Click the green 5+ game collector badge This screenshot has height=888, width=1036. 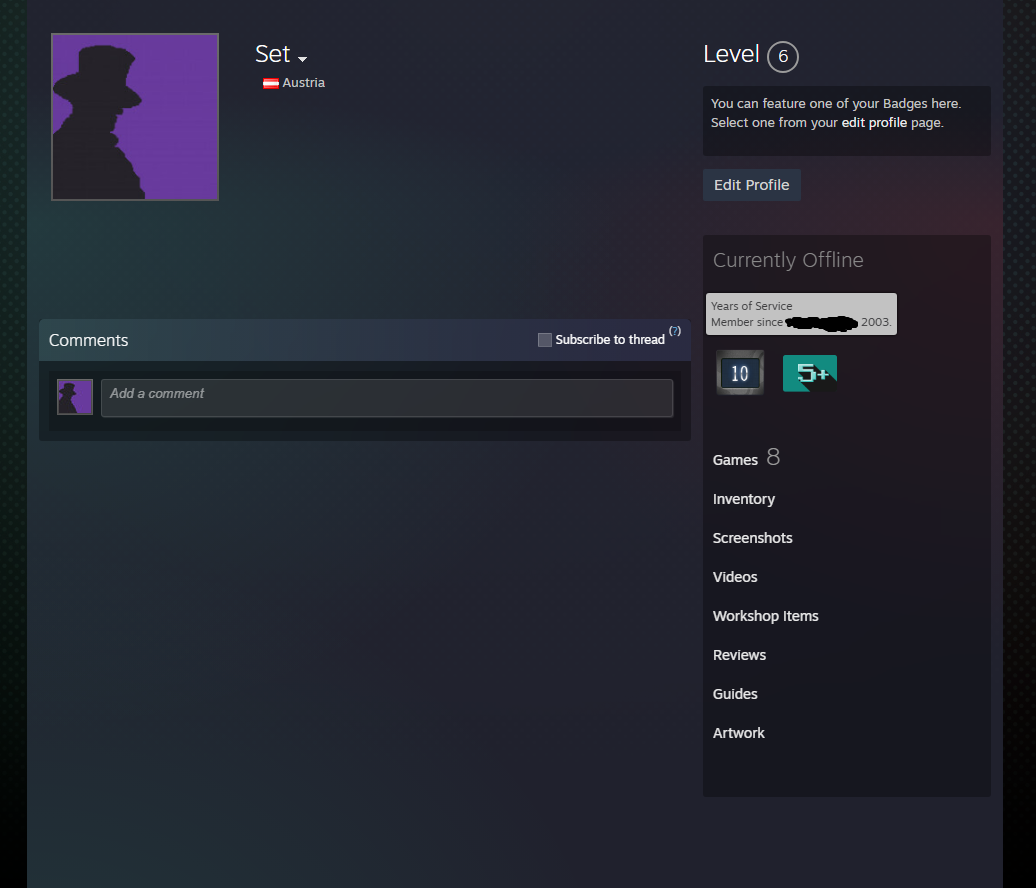[809, 373]
